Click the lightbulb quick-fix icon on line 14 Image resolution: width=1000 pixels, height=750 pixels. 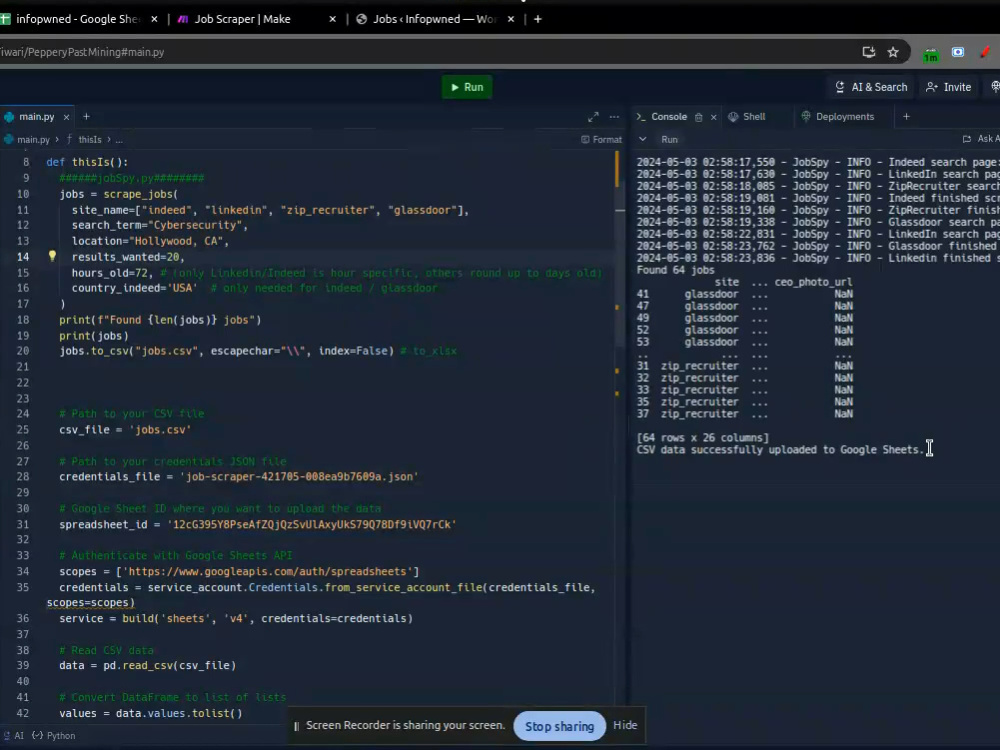[x=52, y=256]
